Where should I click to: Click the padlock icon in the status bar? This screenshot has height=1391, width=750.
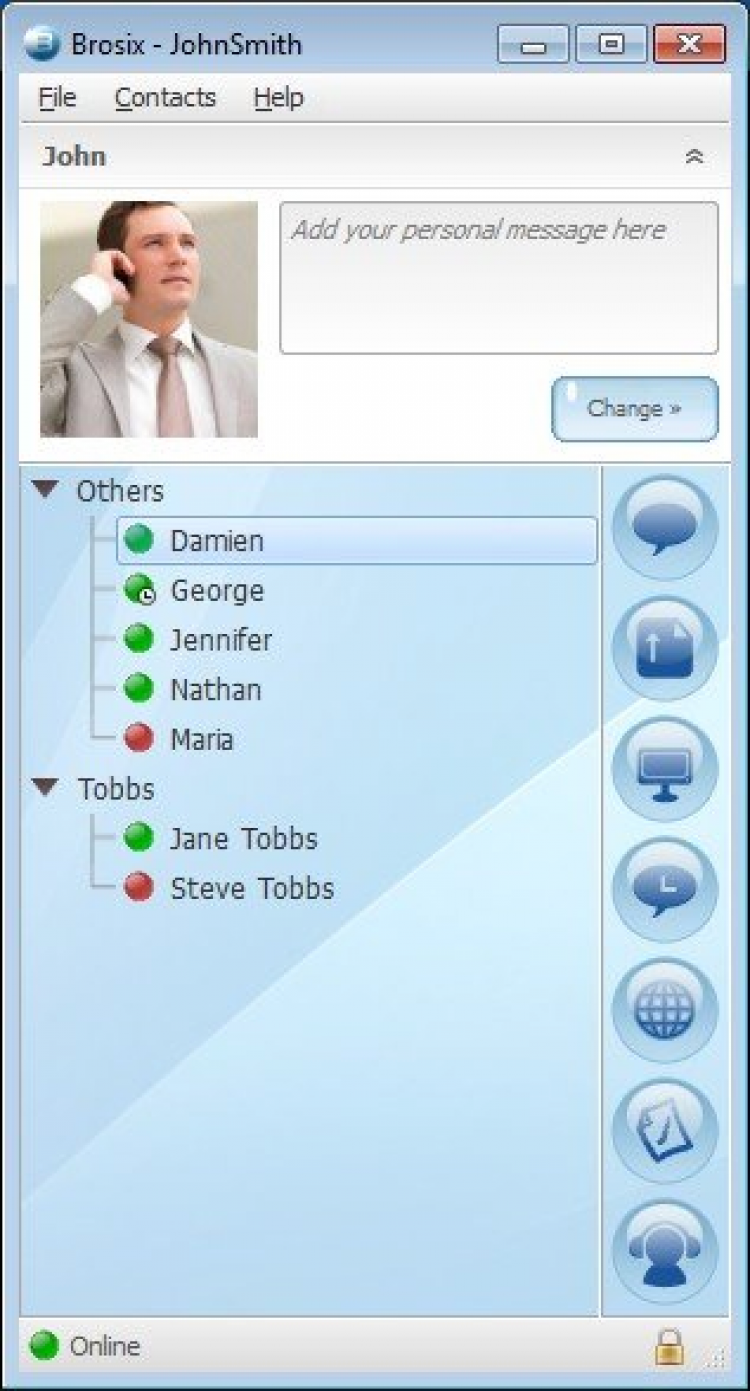669,1346
